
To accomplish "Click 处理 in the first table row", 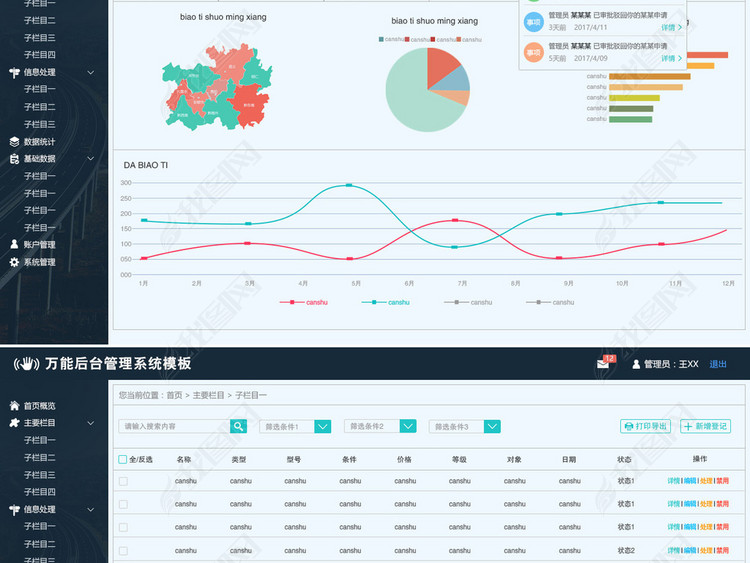I will pos(706,481).
